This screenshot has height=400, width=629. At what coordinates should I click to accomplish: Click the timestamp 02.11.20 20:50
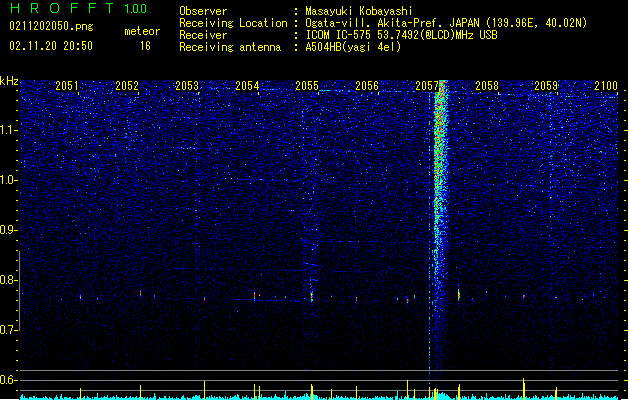tap(51, 46)
